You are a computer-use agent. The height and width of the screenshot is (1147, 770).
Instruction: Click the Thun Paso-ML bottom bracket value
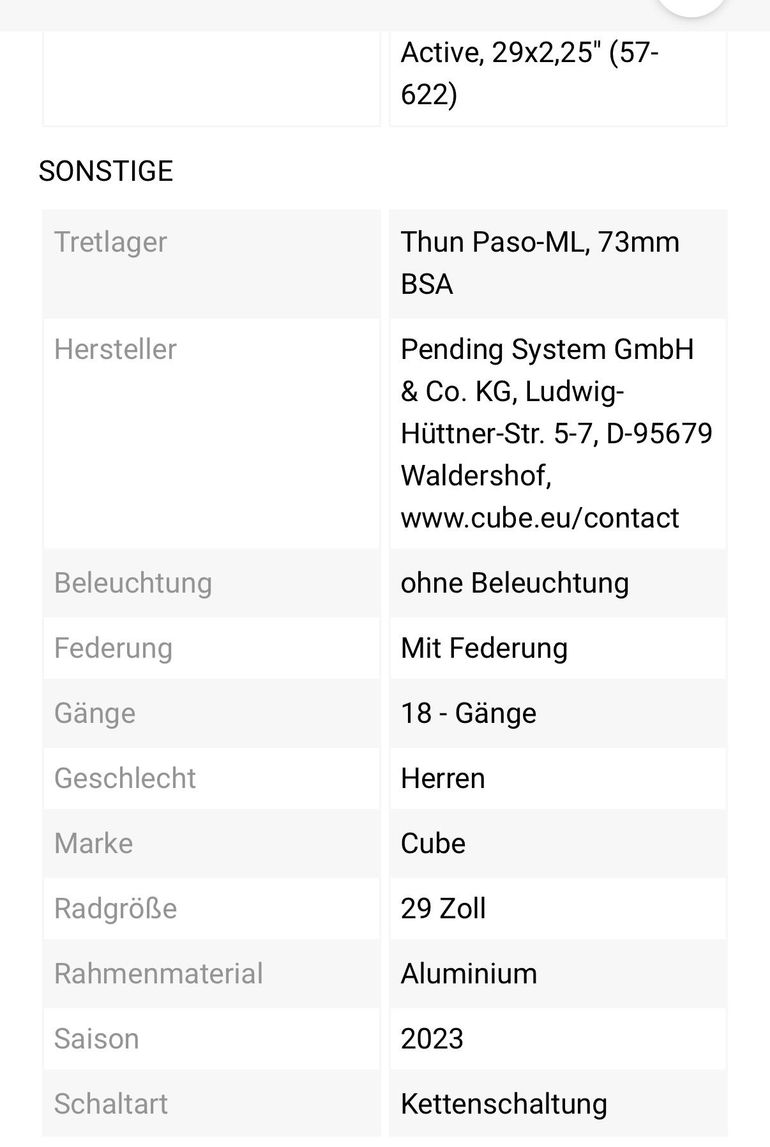[x=540, y=262]
